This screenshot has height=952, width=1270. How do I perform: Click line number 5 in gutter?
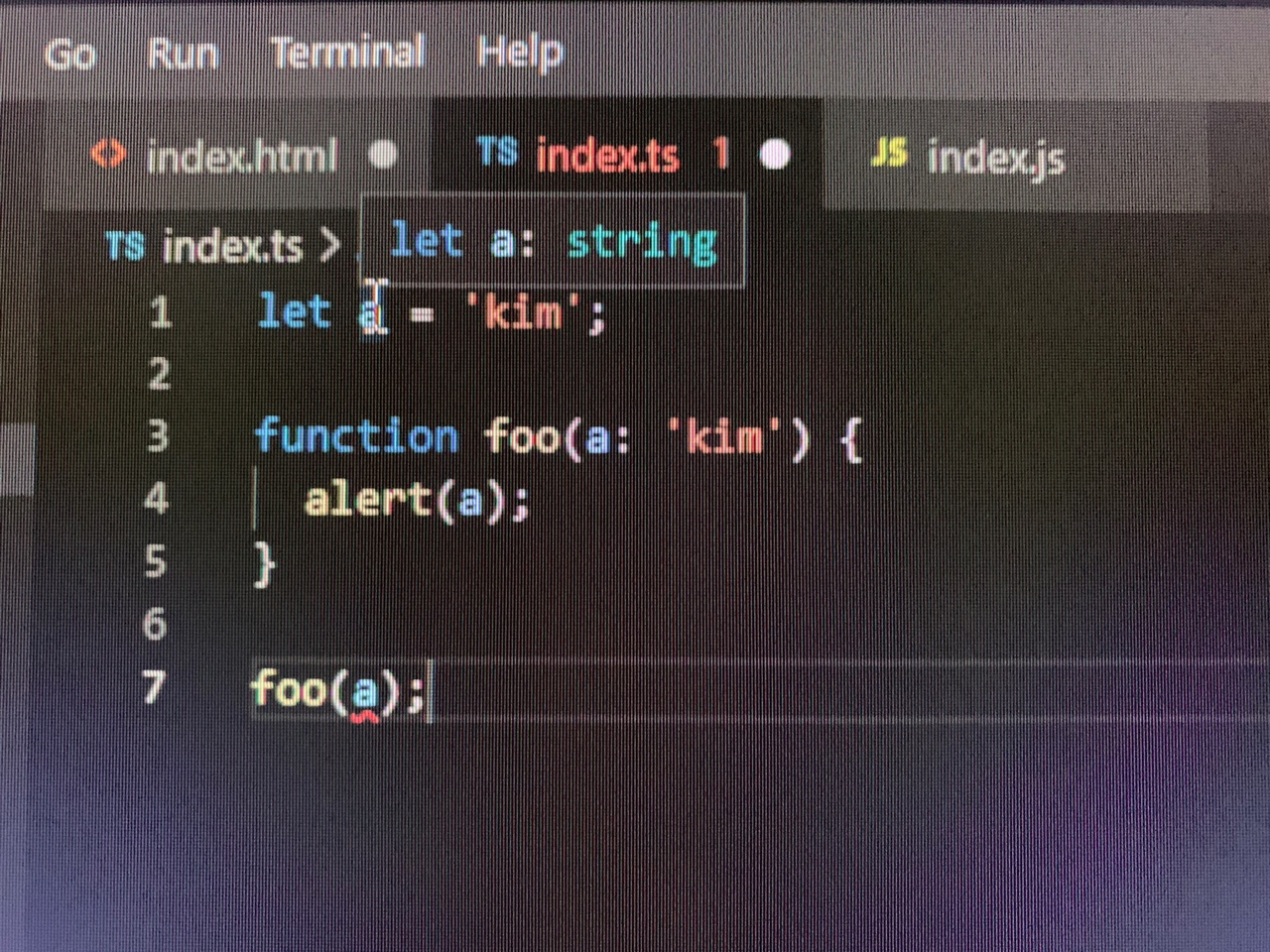pos(155,561)
